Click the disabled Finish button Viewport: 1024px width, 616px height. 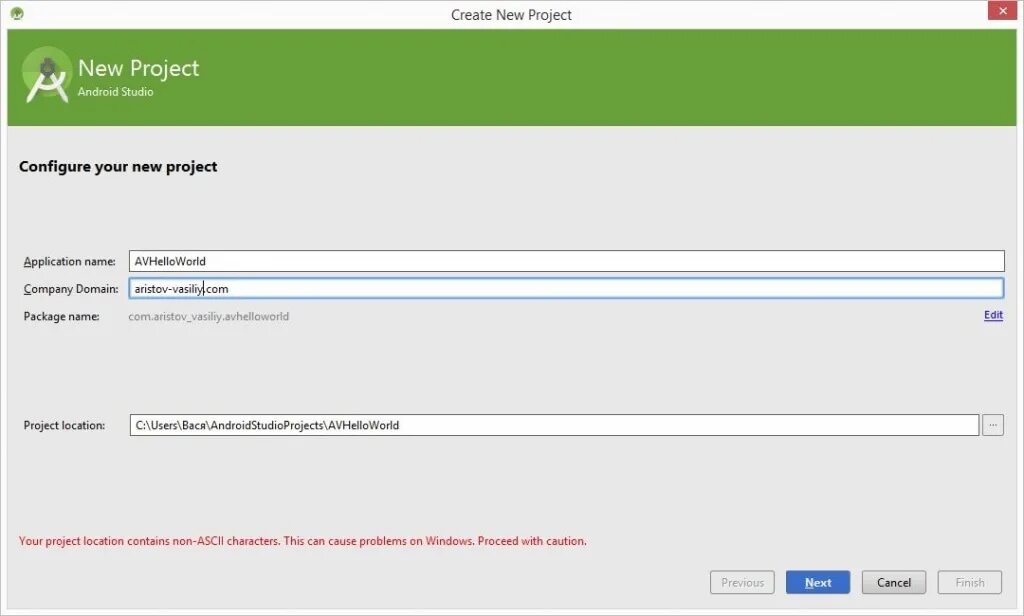pos(969,582)
